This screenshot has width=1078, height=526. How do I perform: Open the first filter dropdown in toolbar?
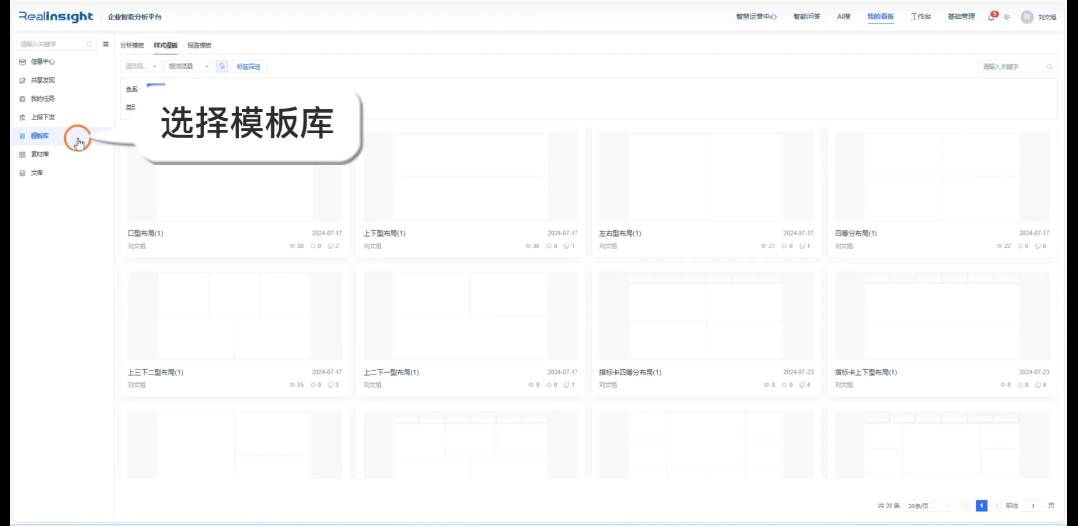point(141,67)
